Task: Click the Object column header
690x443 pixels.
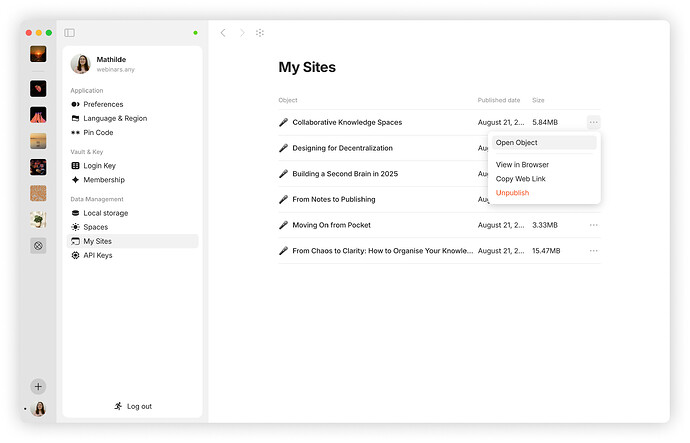Action: click(x=288, y=100)
